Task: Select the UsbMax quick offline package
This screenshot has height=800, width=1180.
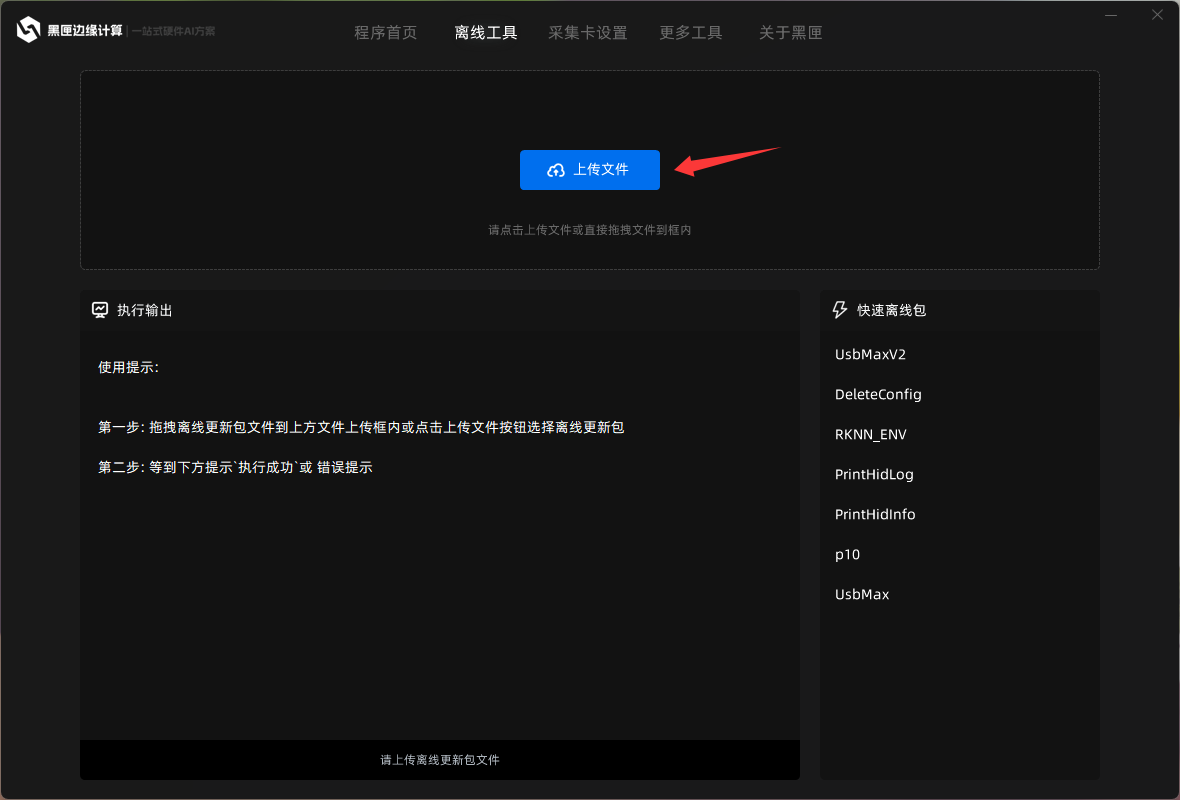Action: click(862, 594)
